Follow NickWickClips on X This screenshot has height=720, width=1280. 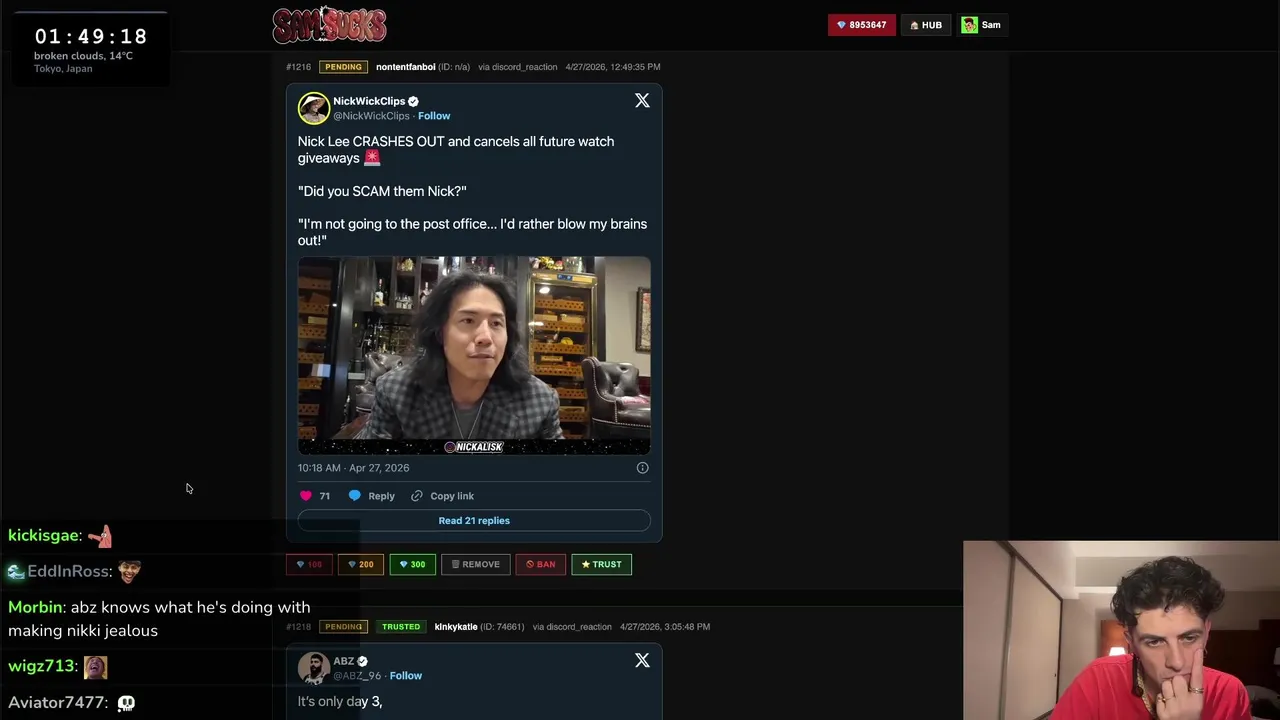click(x=434, y=116)
